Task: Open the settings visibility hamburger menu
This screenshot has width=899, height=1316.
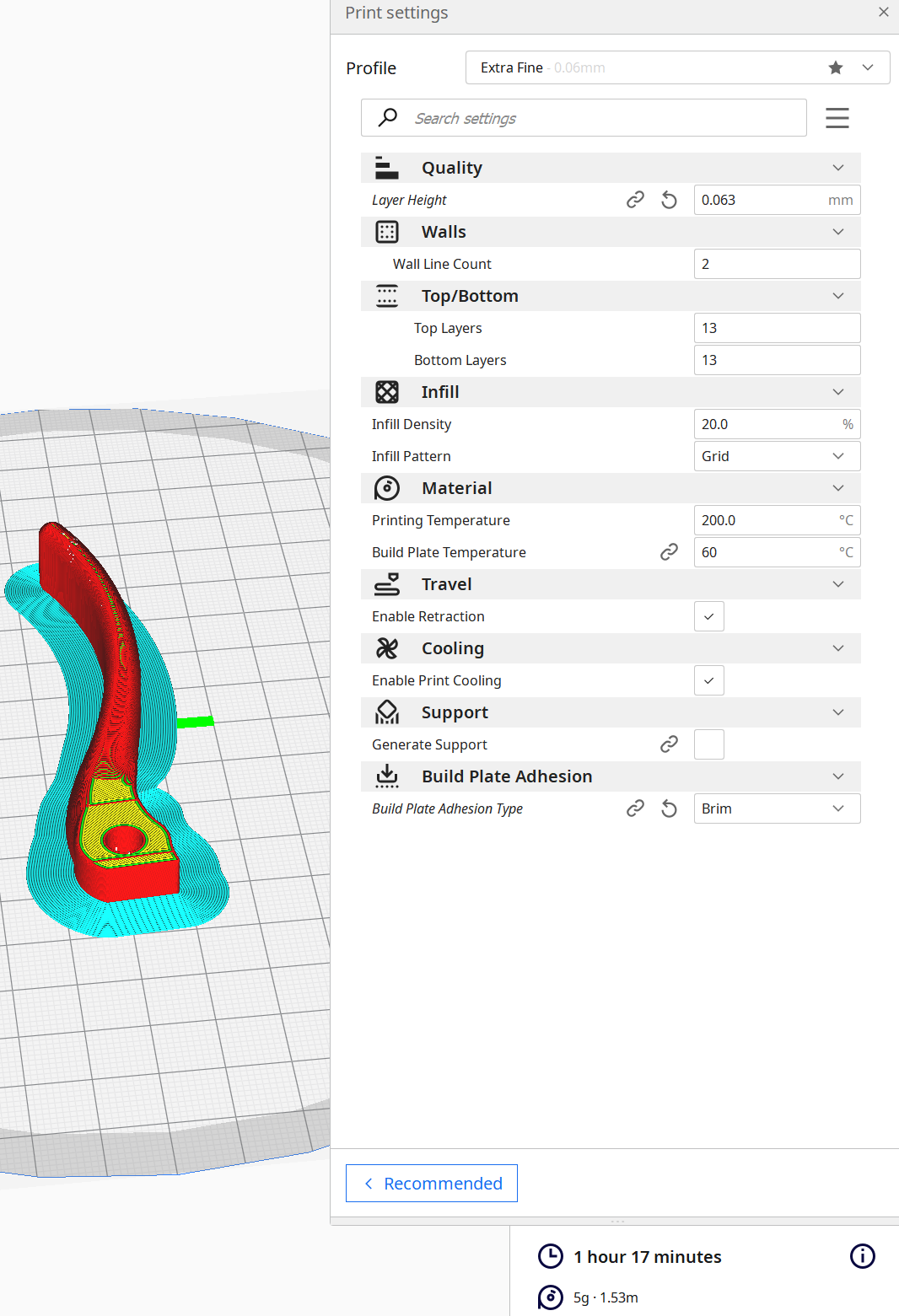Action: pos(837,117)
